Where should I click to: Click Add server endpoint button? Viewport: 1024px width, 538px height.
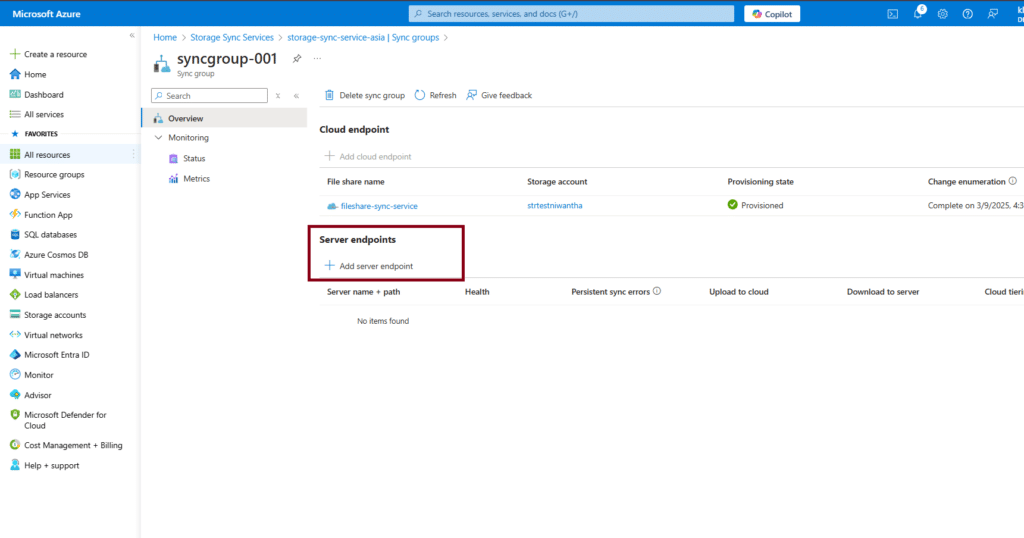pos(368,266)
